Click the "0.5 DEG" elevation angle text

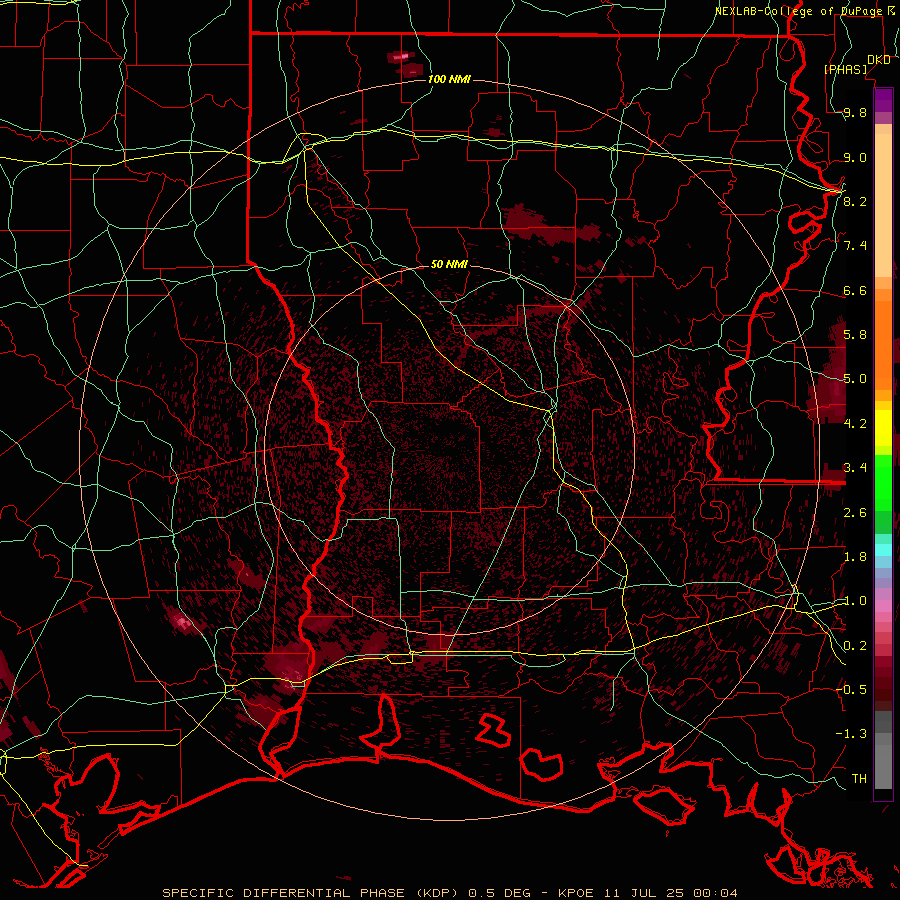click(499, 893)
